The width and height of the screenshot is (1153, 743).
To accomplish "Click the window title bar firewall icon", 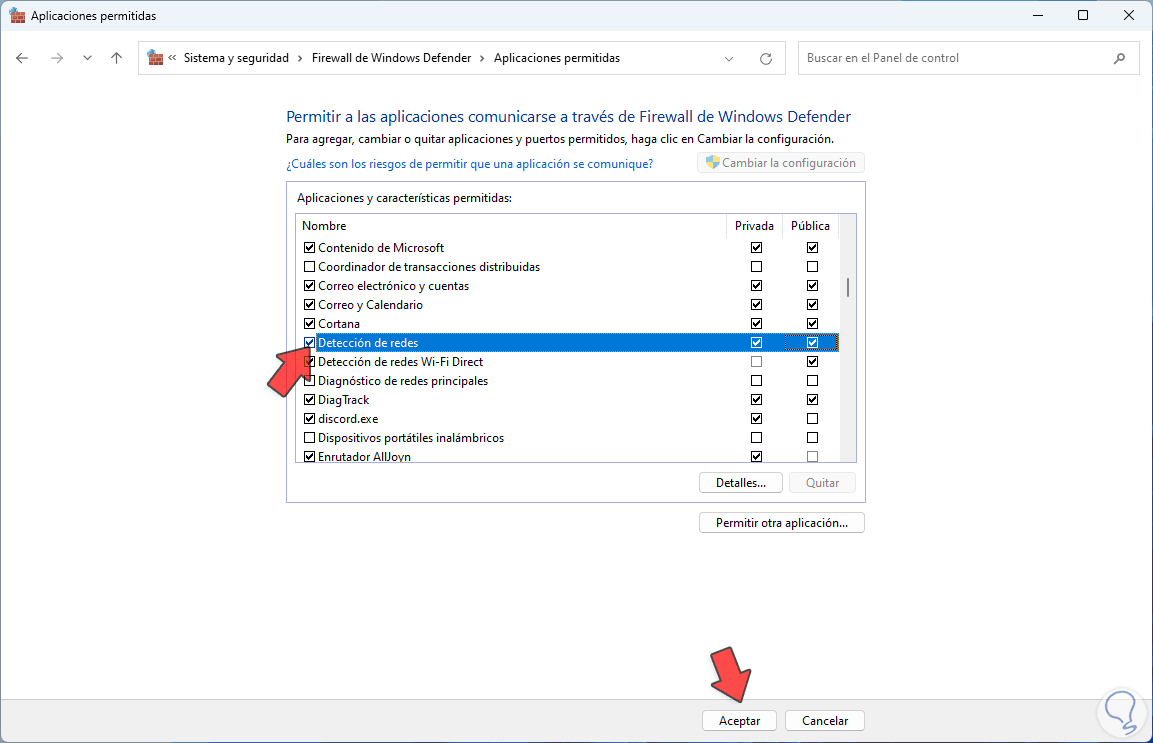I will click(17, 15).
